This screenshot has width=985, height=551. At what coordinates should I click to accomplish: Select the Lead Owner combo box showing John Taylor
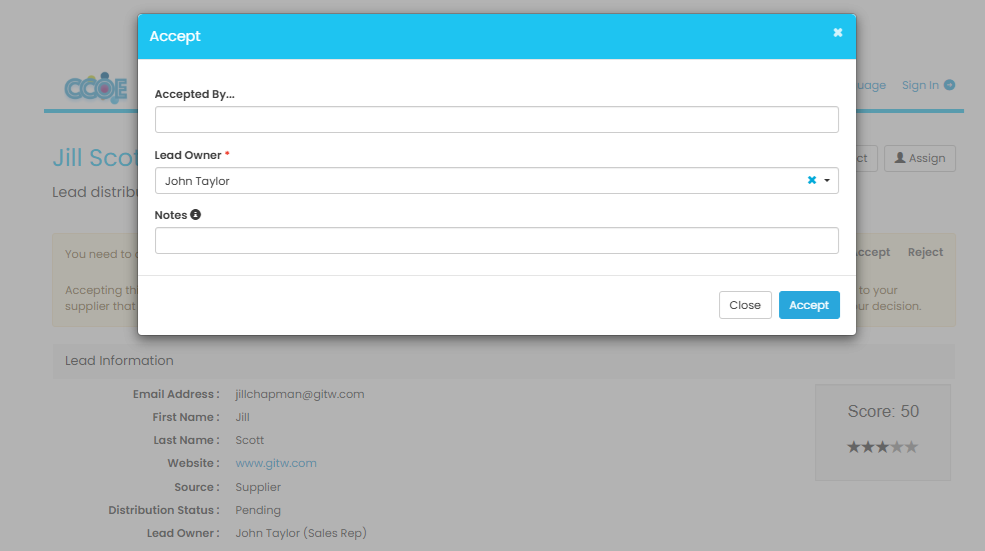click(x=496, y=181)
